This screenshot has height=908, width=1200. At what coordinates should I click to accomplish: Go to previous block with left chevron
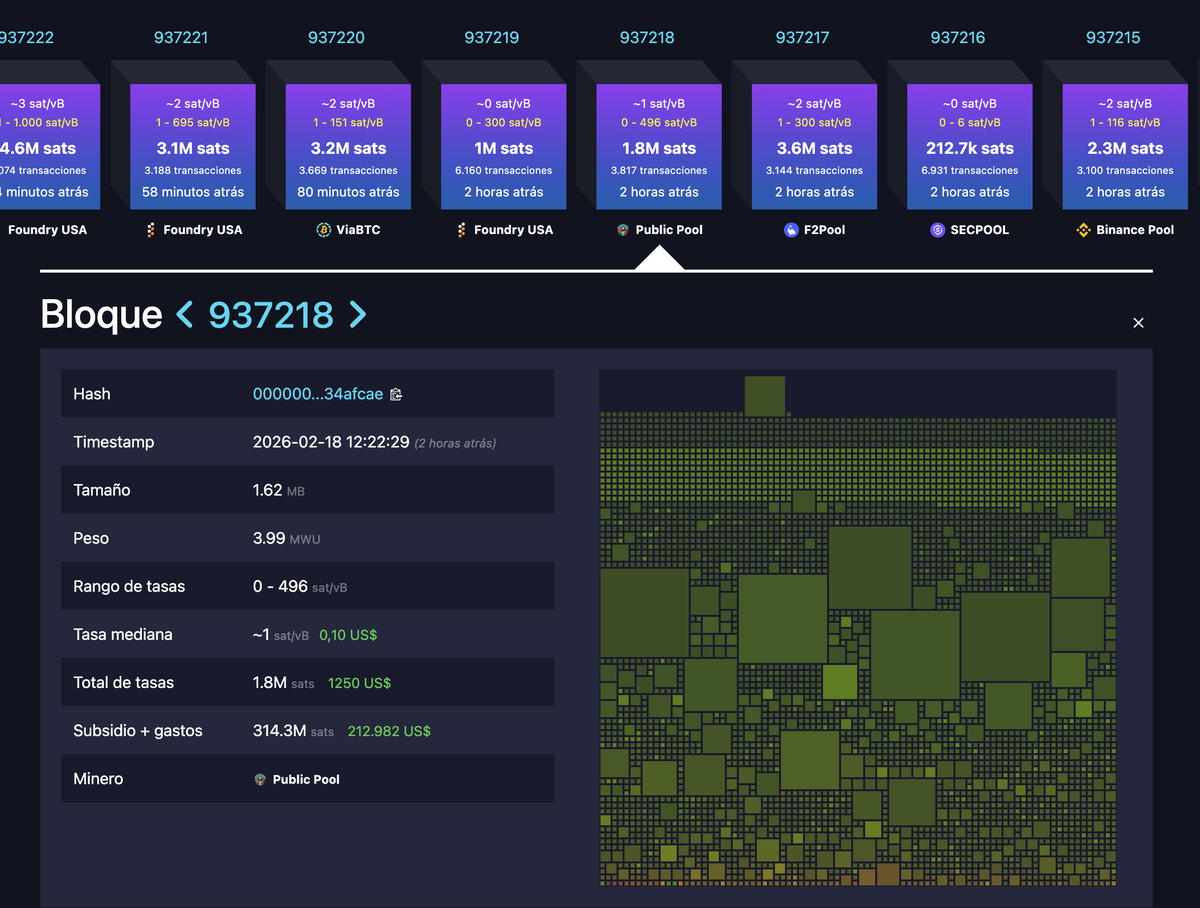click(x=185, y=315)
